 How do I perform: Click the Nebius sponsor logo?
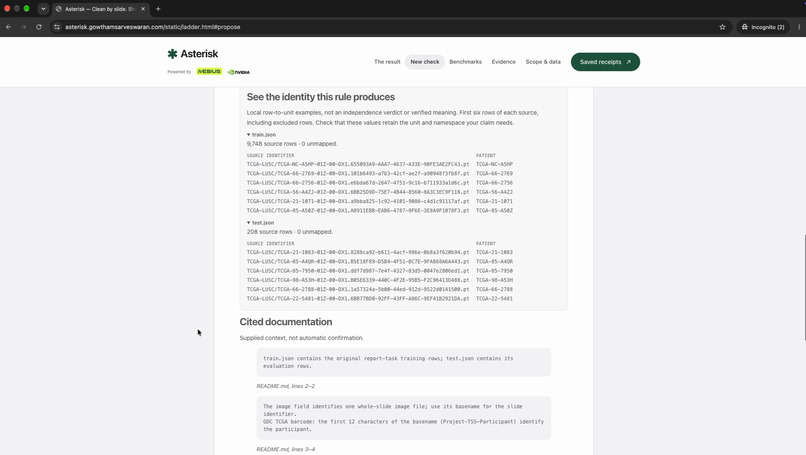209,71
